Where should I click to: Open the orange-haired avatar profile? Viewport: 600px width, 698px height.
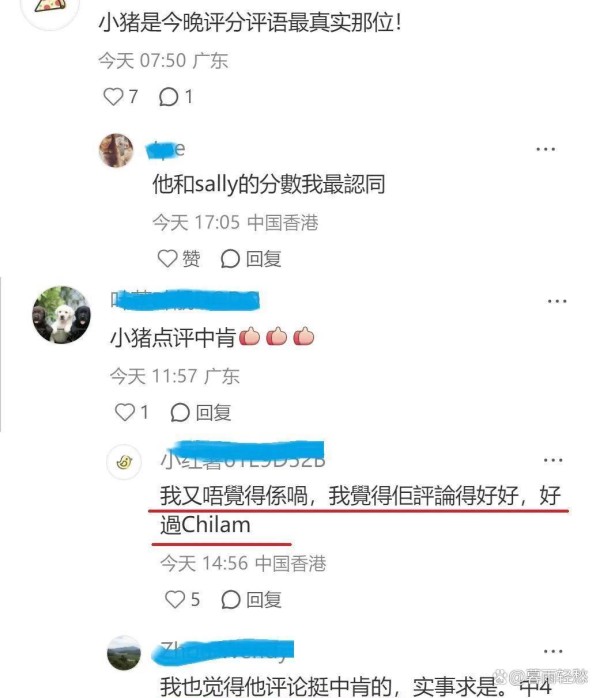click(x=116, y=150)
